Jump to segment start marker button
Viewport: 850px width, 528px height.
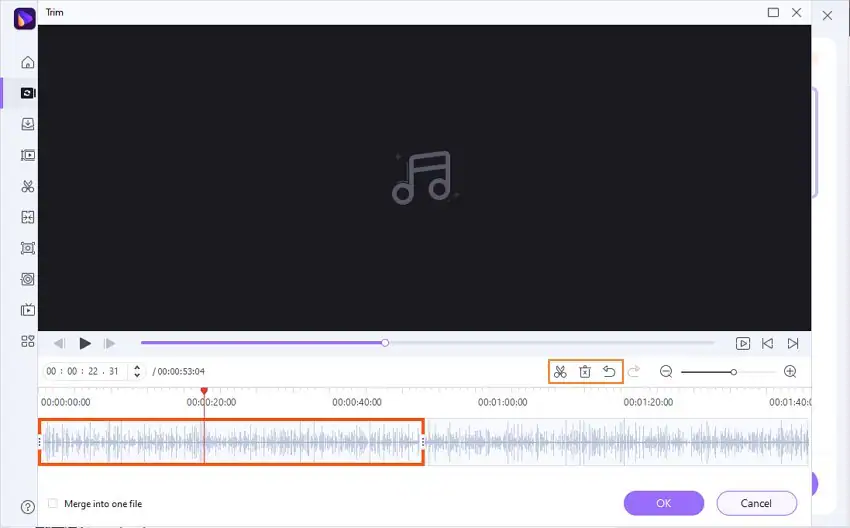point(768,344)
